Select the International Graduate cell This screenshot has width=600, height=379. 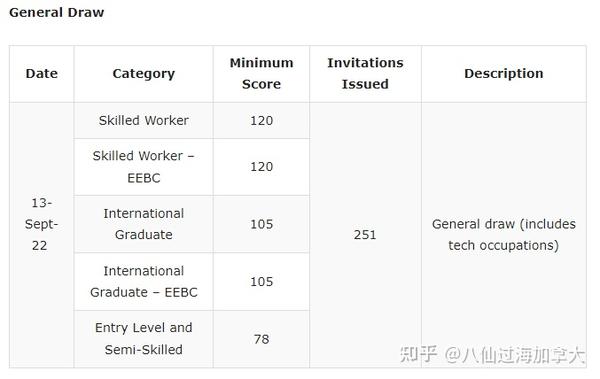pyautogui.click(x=143, y=224)
